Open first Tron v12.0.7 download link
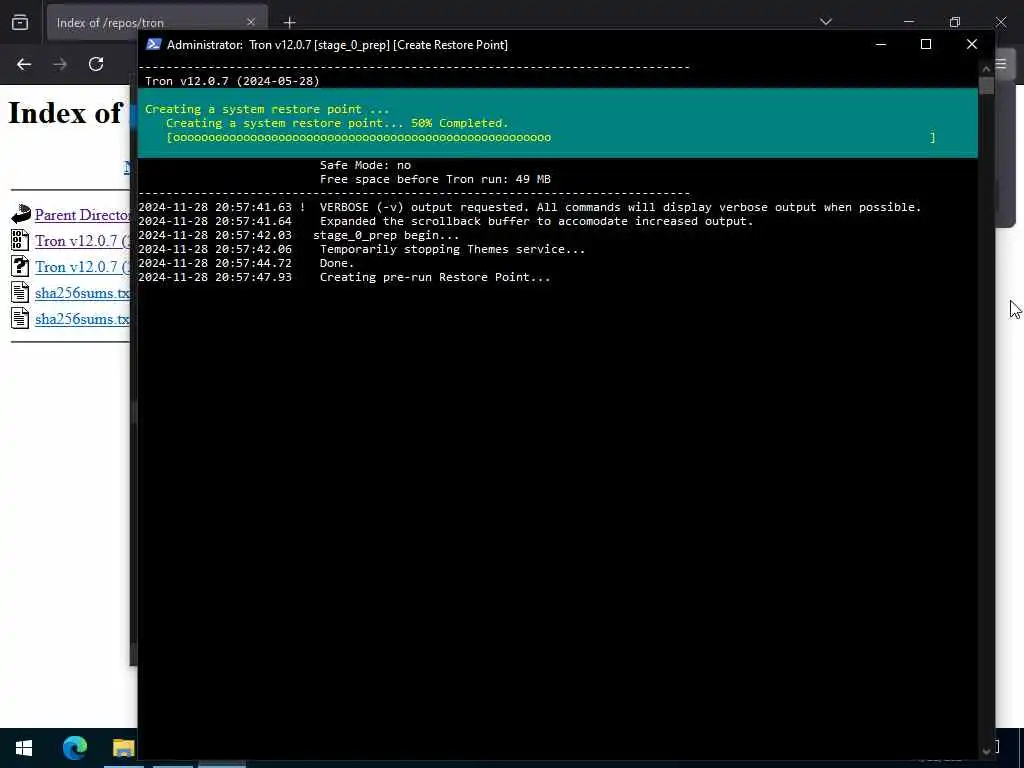1024x768 pixels. [82, 241]
